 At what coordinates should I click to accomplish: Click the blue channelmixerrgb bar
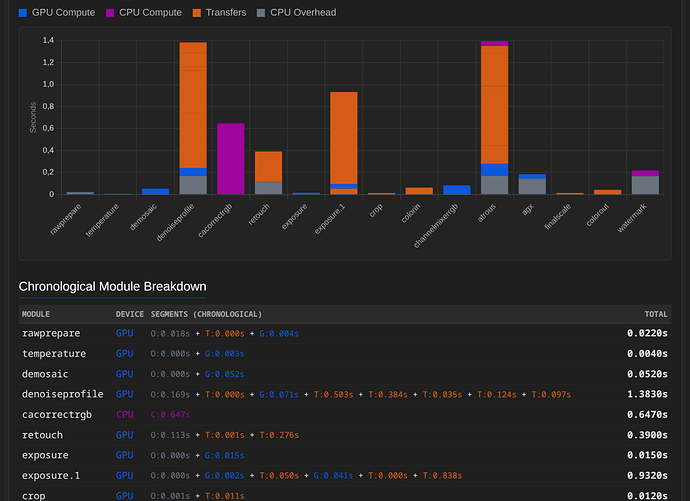457,189
